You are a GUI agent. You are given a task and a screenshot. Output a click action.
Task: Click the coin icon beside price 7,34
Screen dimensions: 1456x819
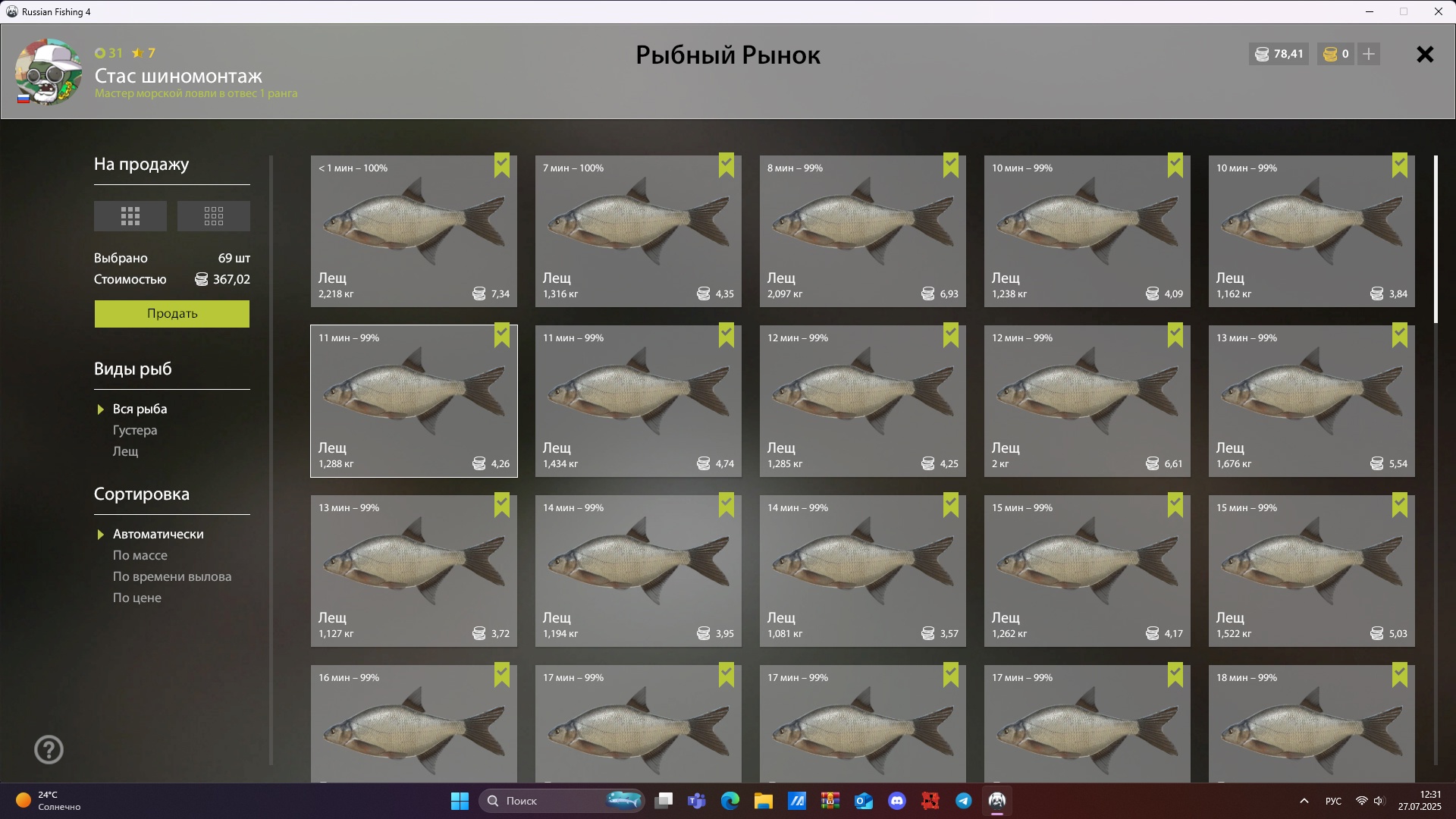click(479, 293)
